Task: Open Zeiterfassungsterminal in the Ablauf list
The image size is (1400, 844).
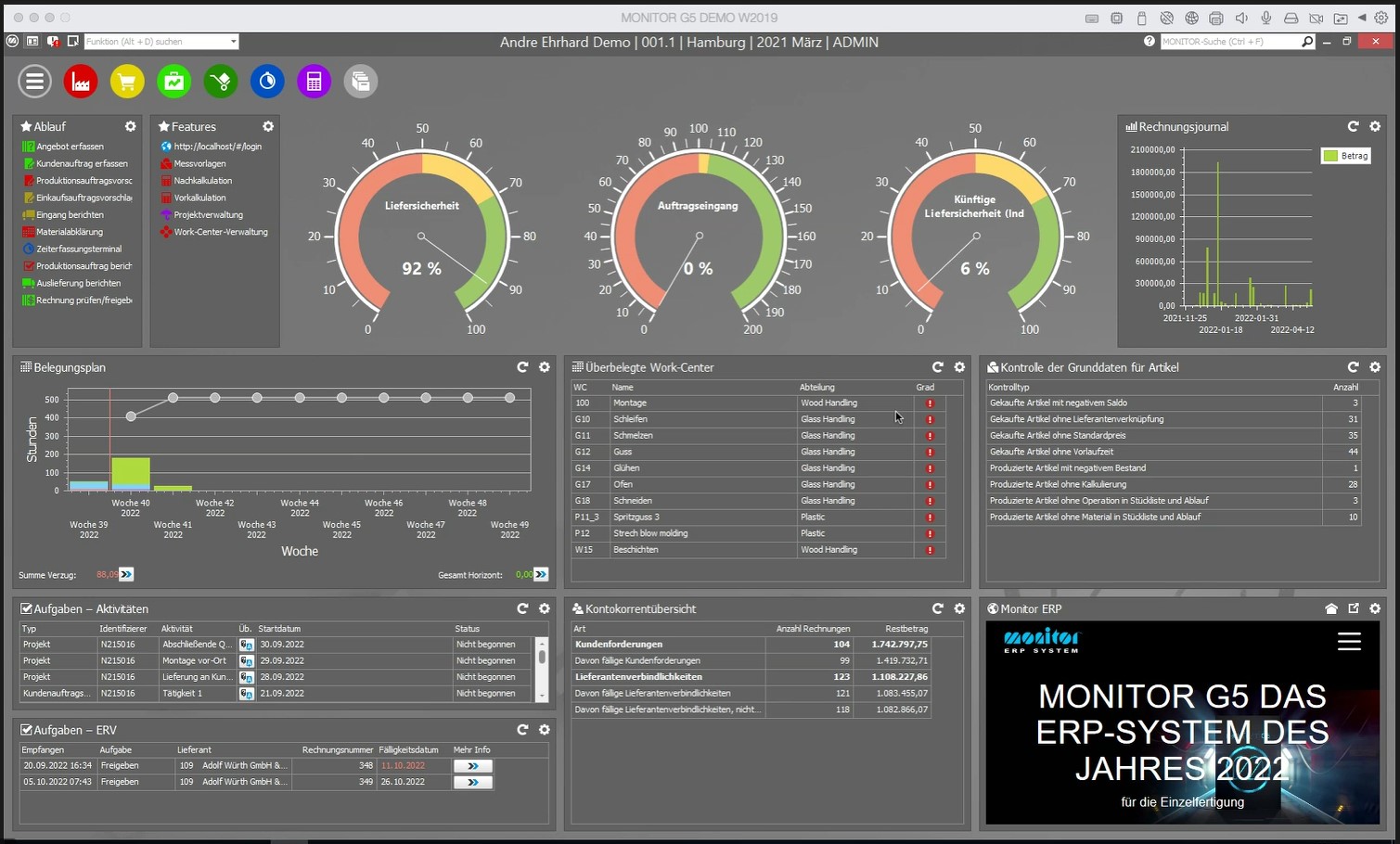Action: tap(71, 249)
